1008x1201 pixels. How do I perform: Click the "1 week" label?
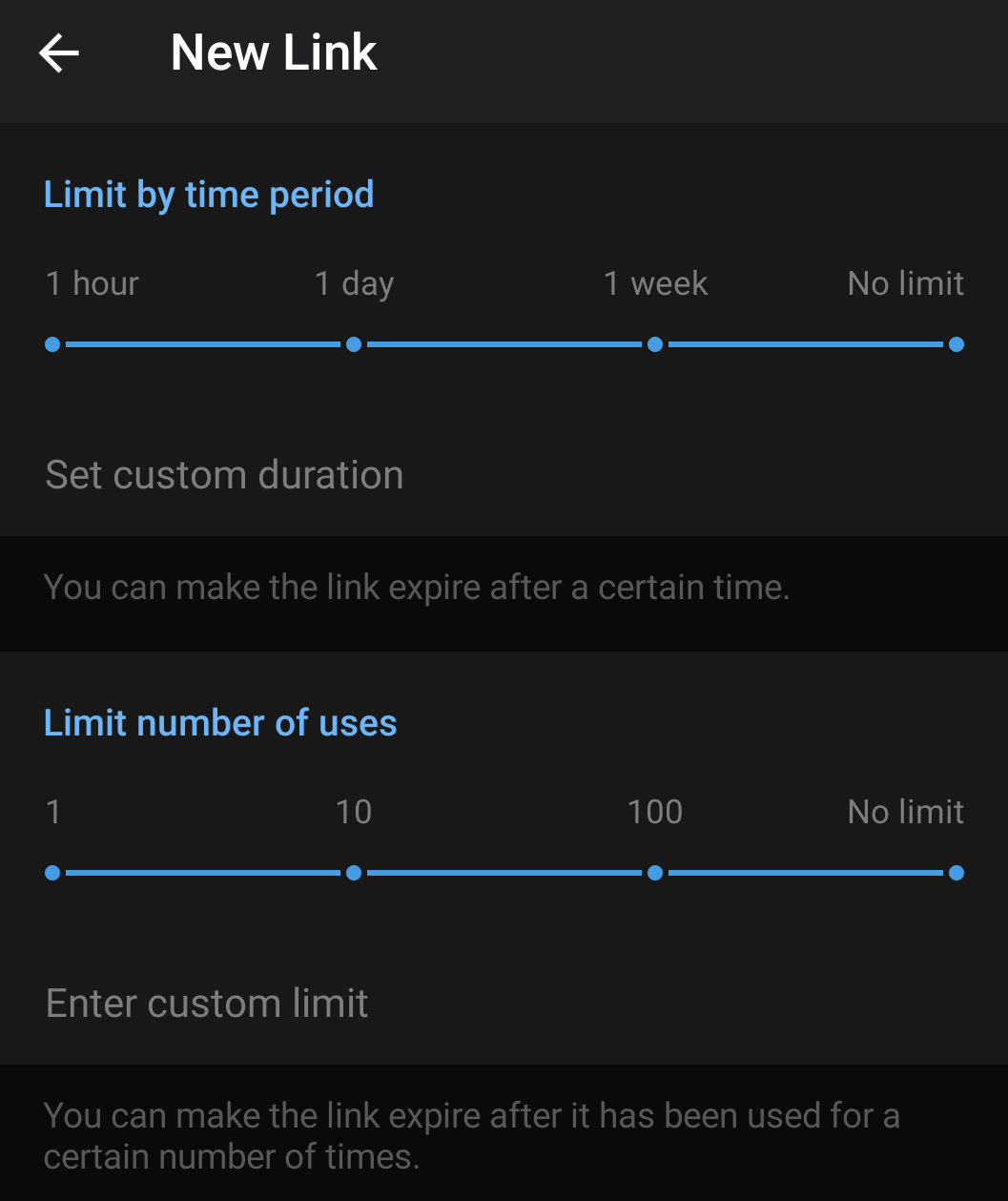click(656, 283)
